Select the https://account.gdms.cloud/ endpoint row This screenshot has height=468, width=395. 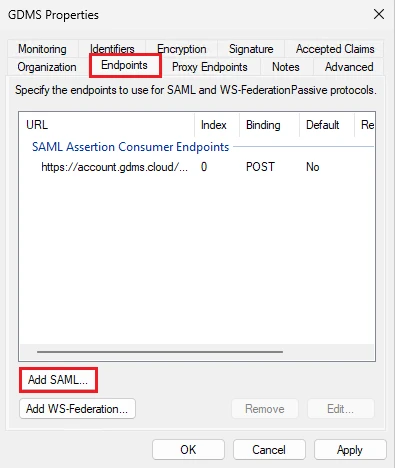[197, 167]
